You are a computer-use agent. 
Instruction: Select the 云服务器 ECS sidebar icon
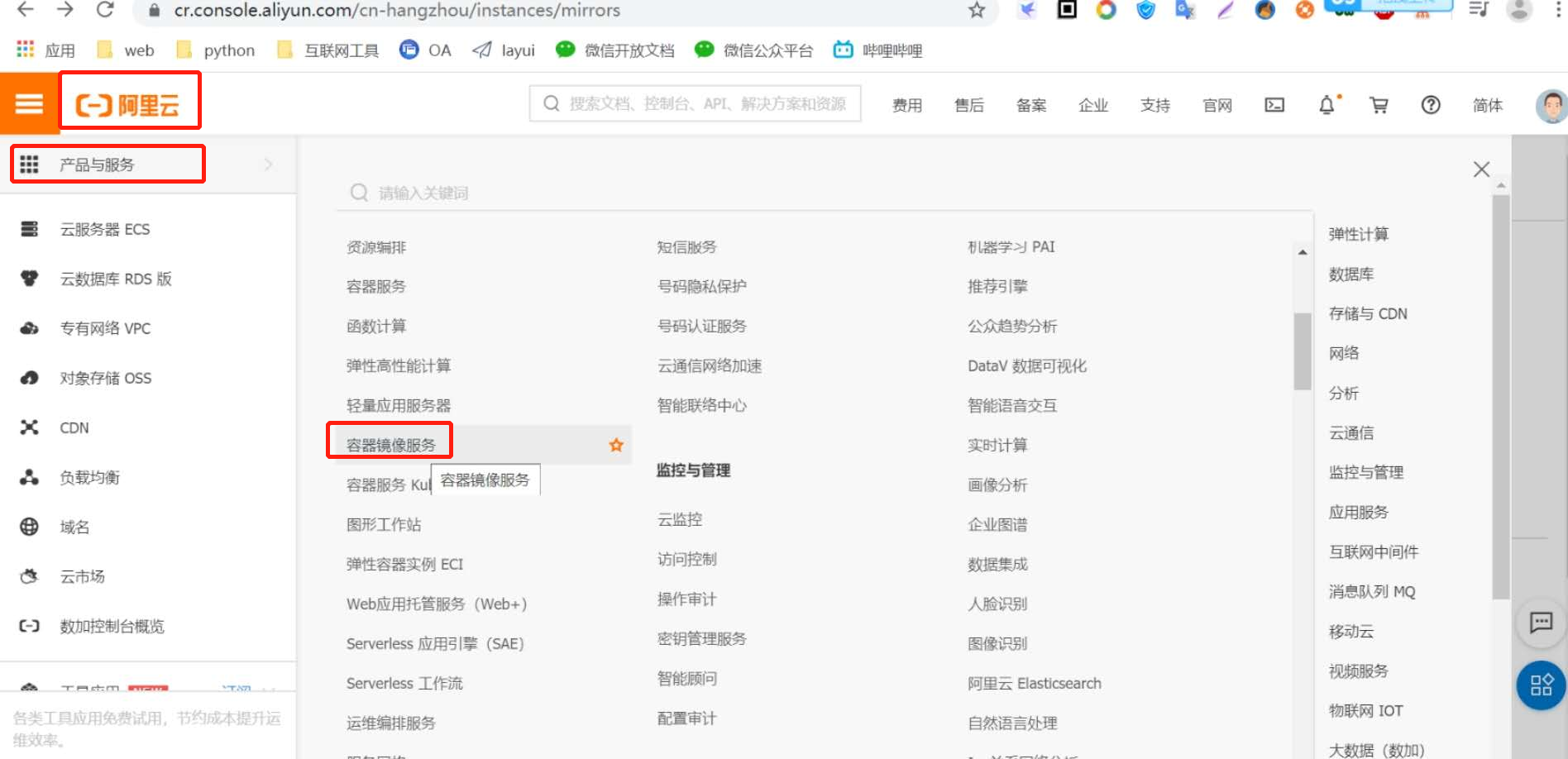click(30, 229)
